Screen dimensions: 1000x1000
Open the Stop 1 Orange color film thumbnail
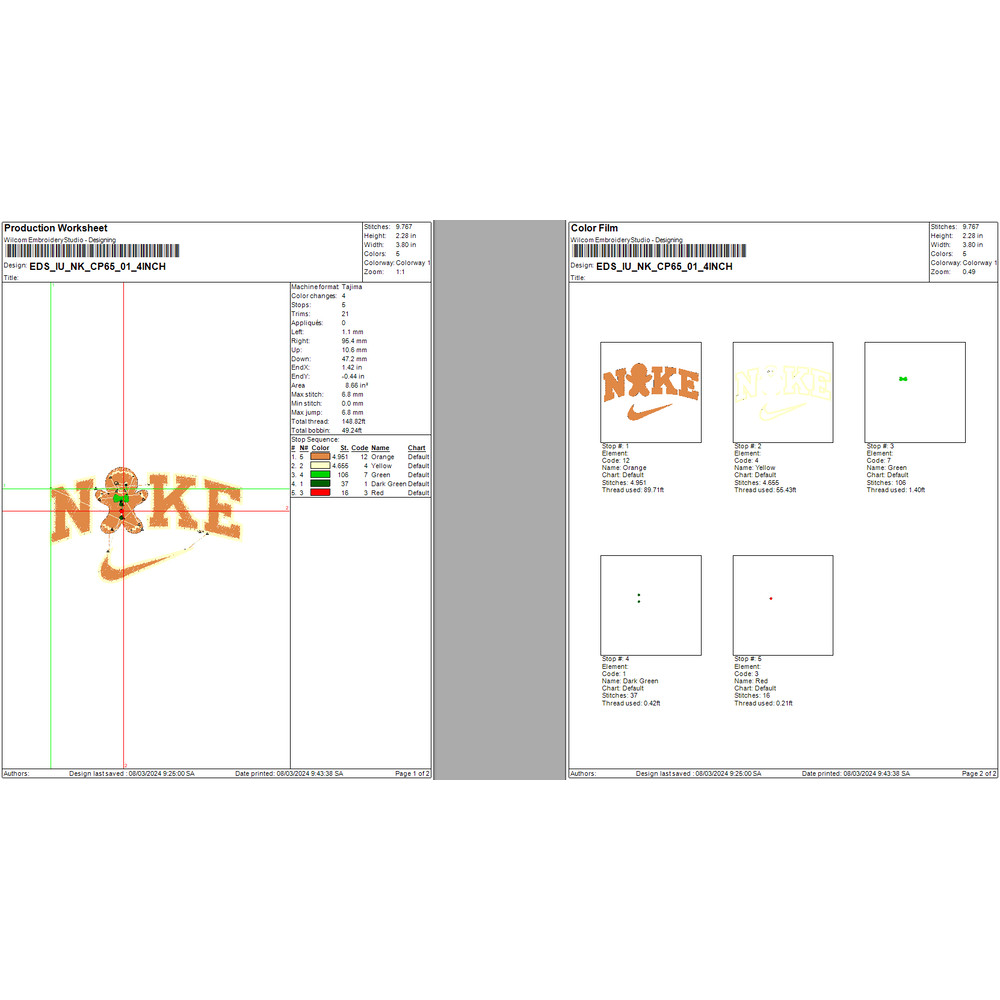coord(650,392)
